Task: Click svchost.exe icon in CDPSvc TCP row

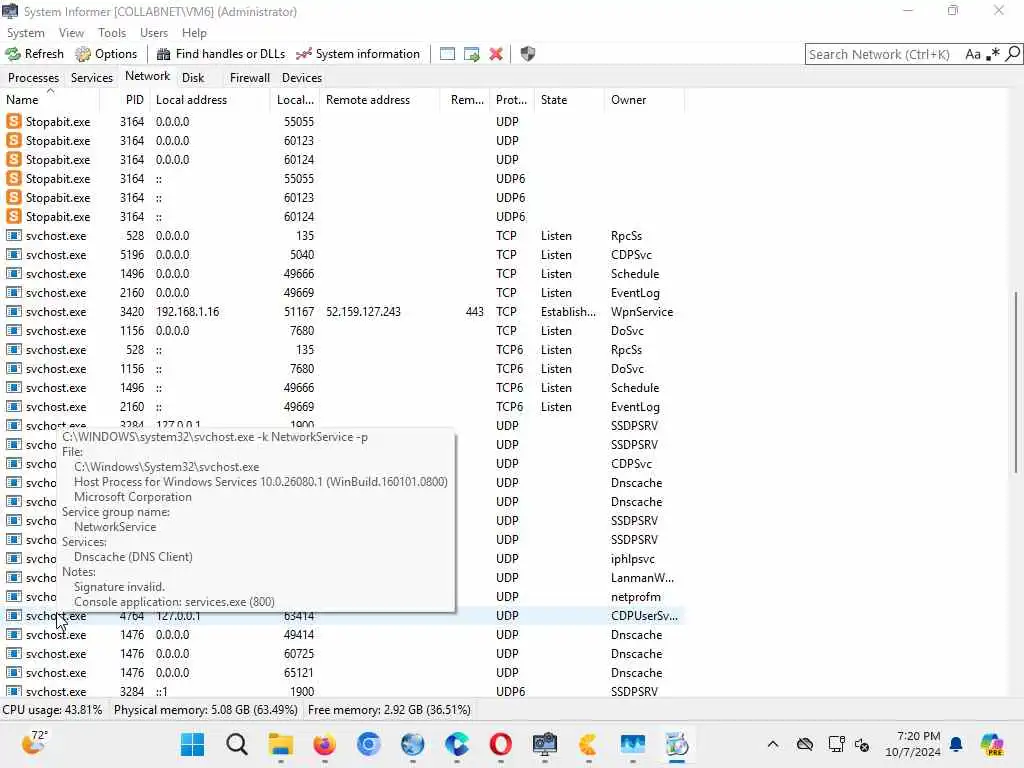Action: pos(14,255)
